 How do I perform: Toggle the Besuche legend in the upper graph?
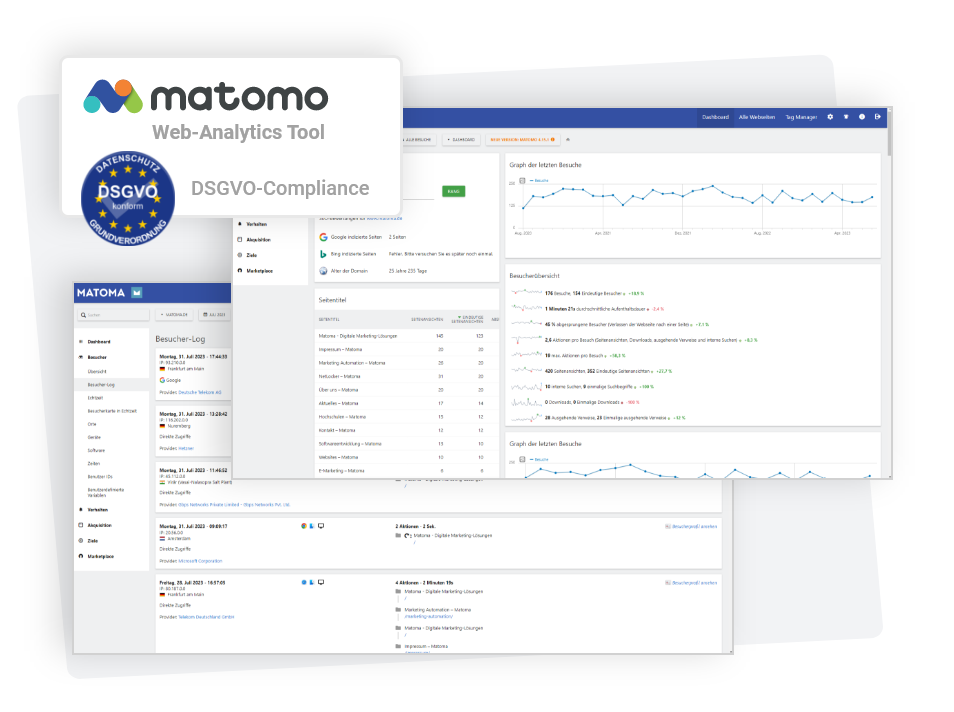tap(539, 181)
